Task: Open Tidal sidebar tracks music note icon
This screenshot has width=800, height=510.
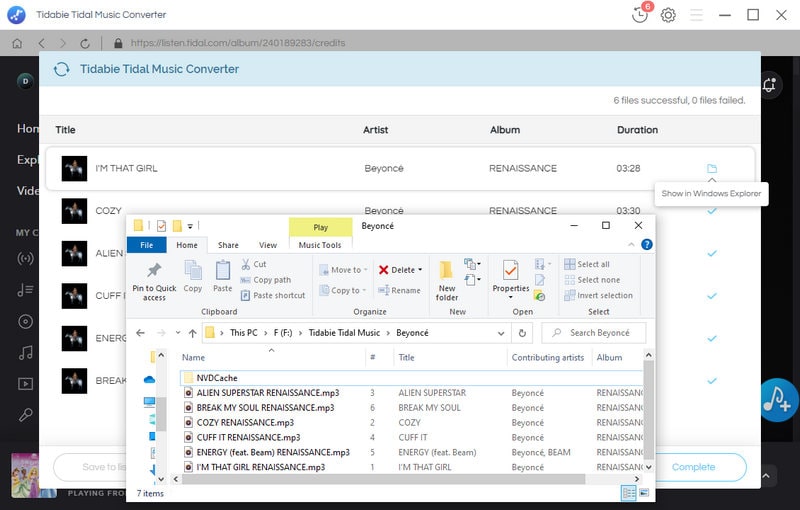Action: point(26,352)
